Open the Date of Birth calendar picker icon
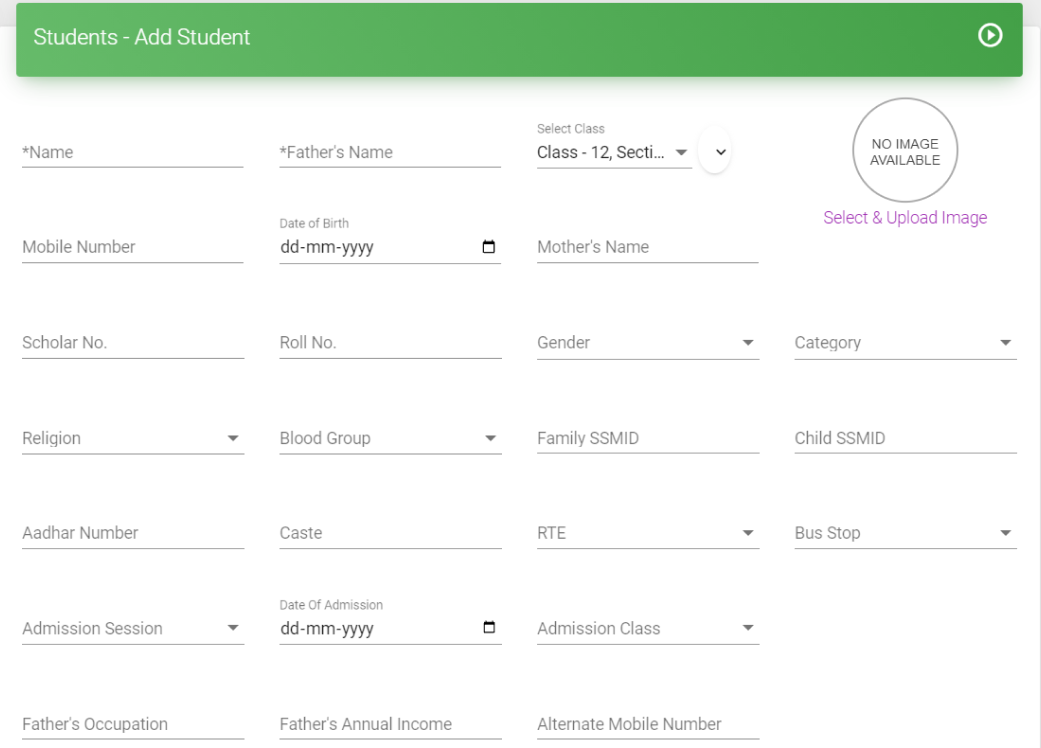Image resolution: width=1041 pixels, height=748 pixels. [489, 247]
